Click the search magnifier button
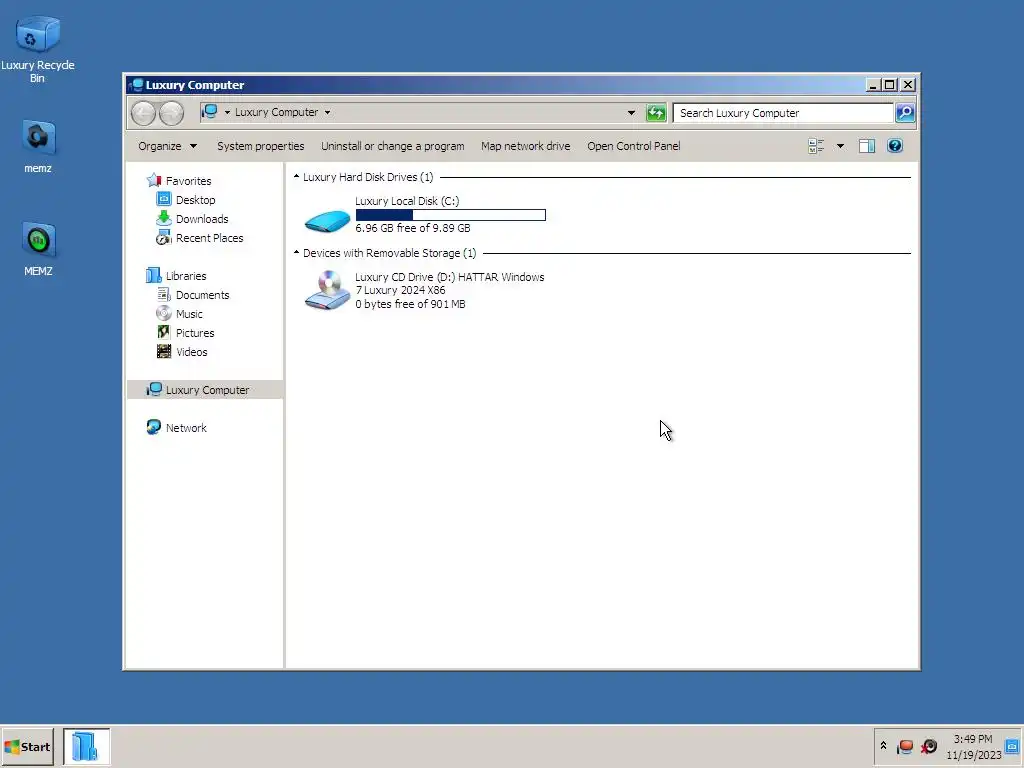1024x768 pixels. (904, 113)
